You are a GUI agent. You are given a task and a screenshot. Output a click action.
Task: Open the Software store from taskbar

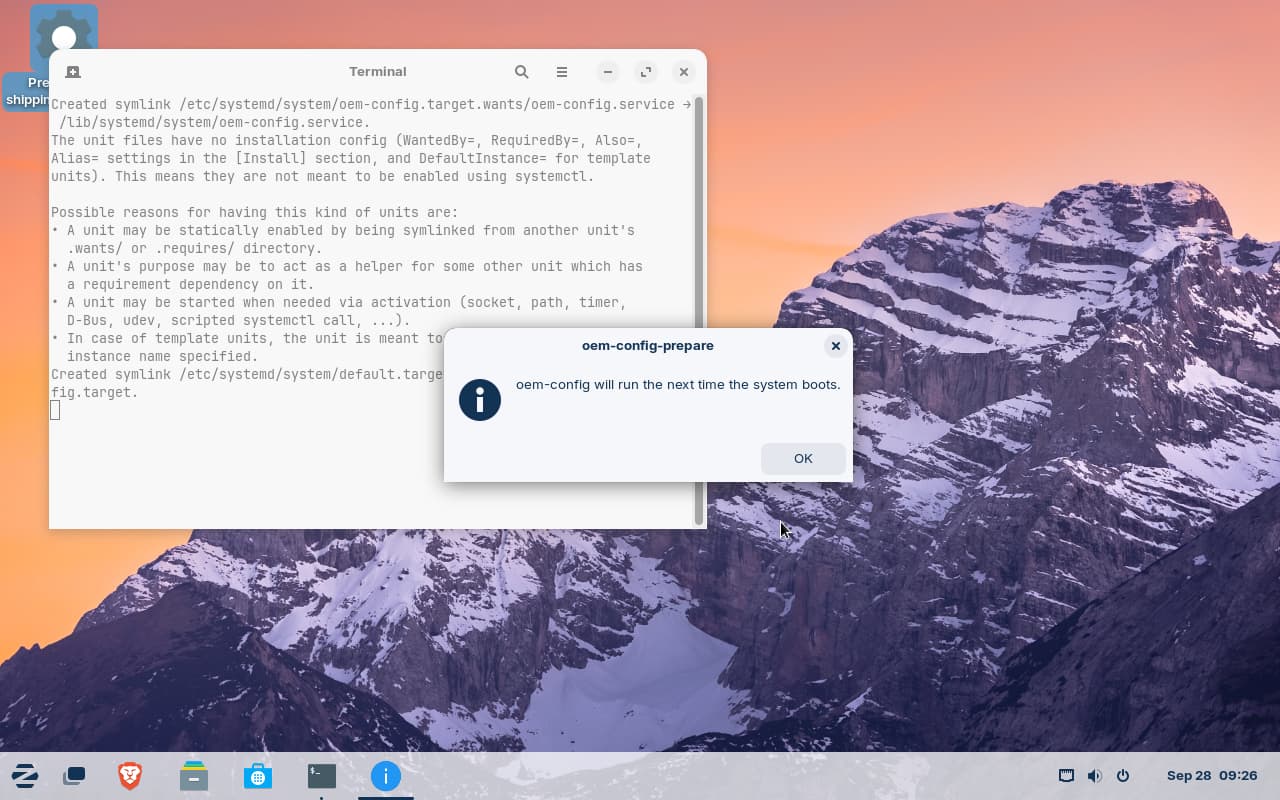(258, 776)
